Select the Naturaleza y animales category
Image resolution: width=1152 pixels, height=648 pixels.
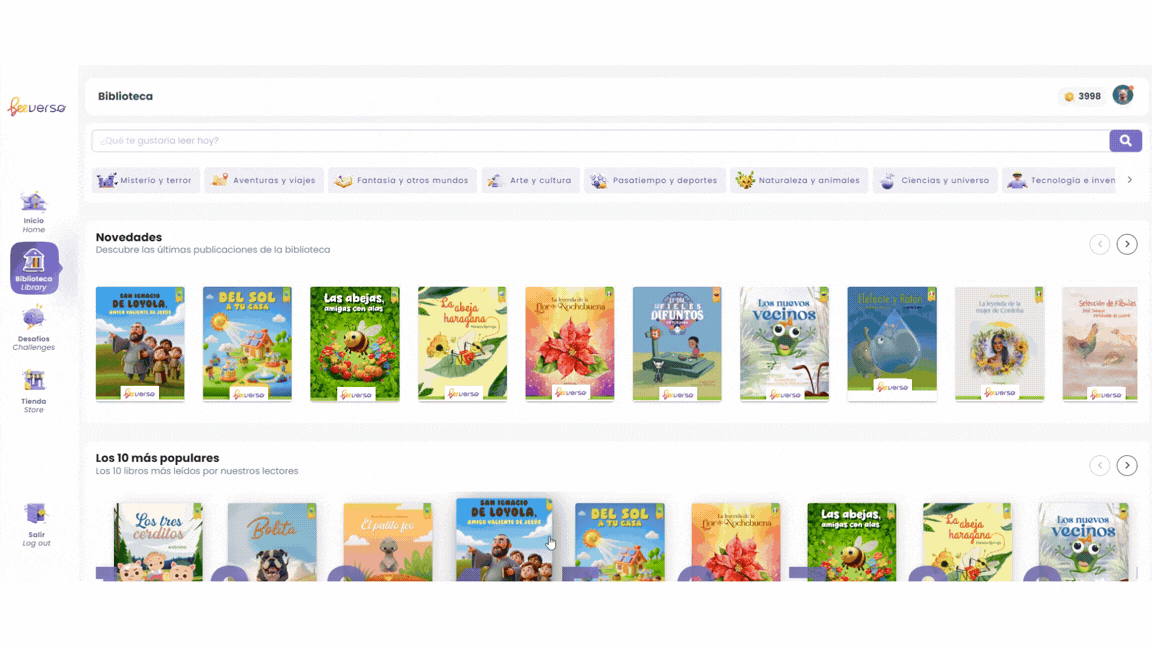(x=799, y=181)
